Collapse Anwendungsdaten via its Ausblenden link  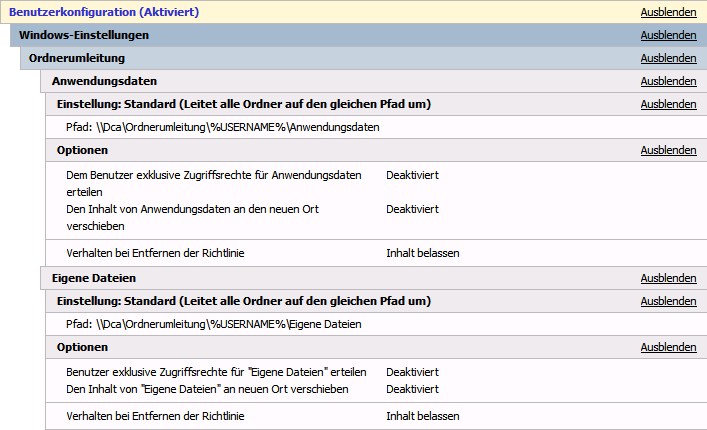pyautogui.click(x=668, y=81)
